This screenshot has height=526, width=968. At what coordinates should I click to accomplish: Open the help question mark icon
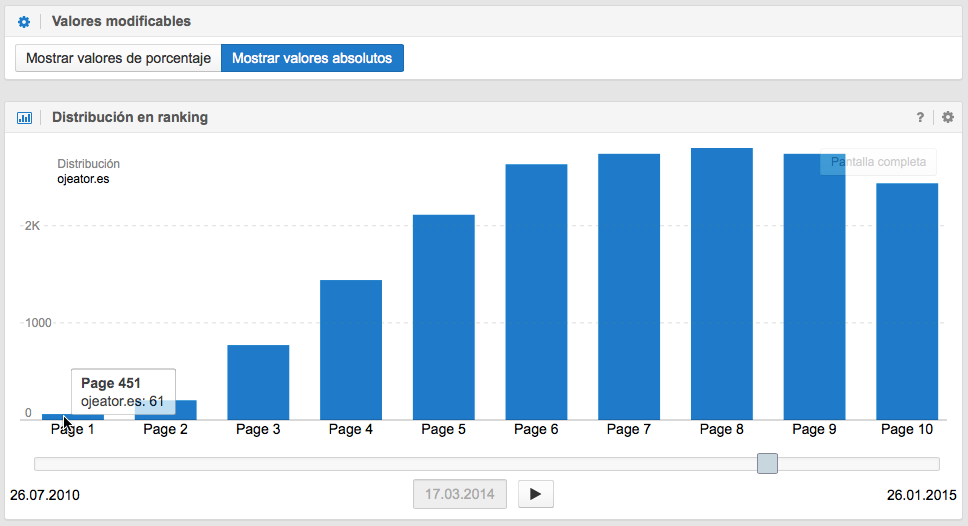coord(920,117)
